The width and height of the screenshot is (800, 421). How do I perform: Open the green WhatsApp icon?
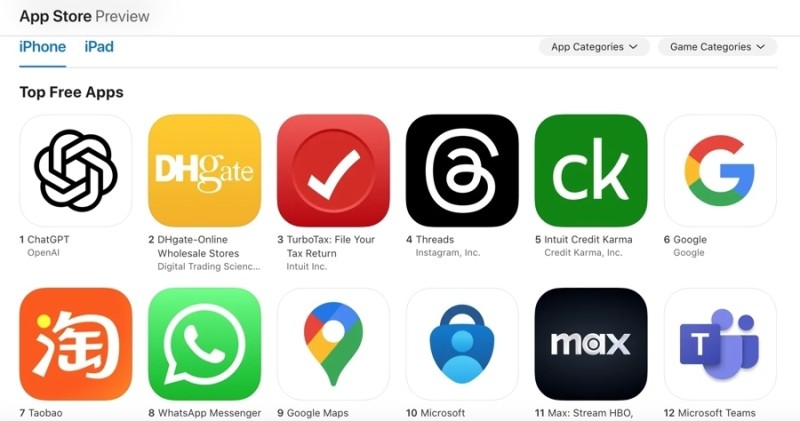pos(205,344)
